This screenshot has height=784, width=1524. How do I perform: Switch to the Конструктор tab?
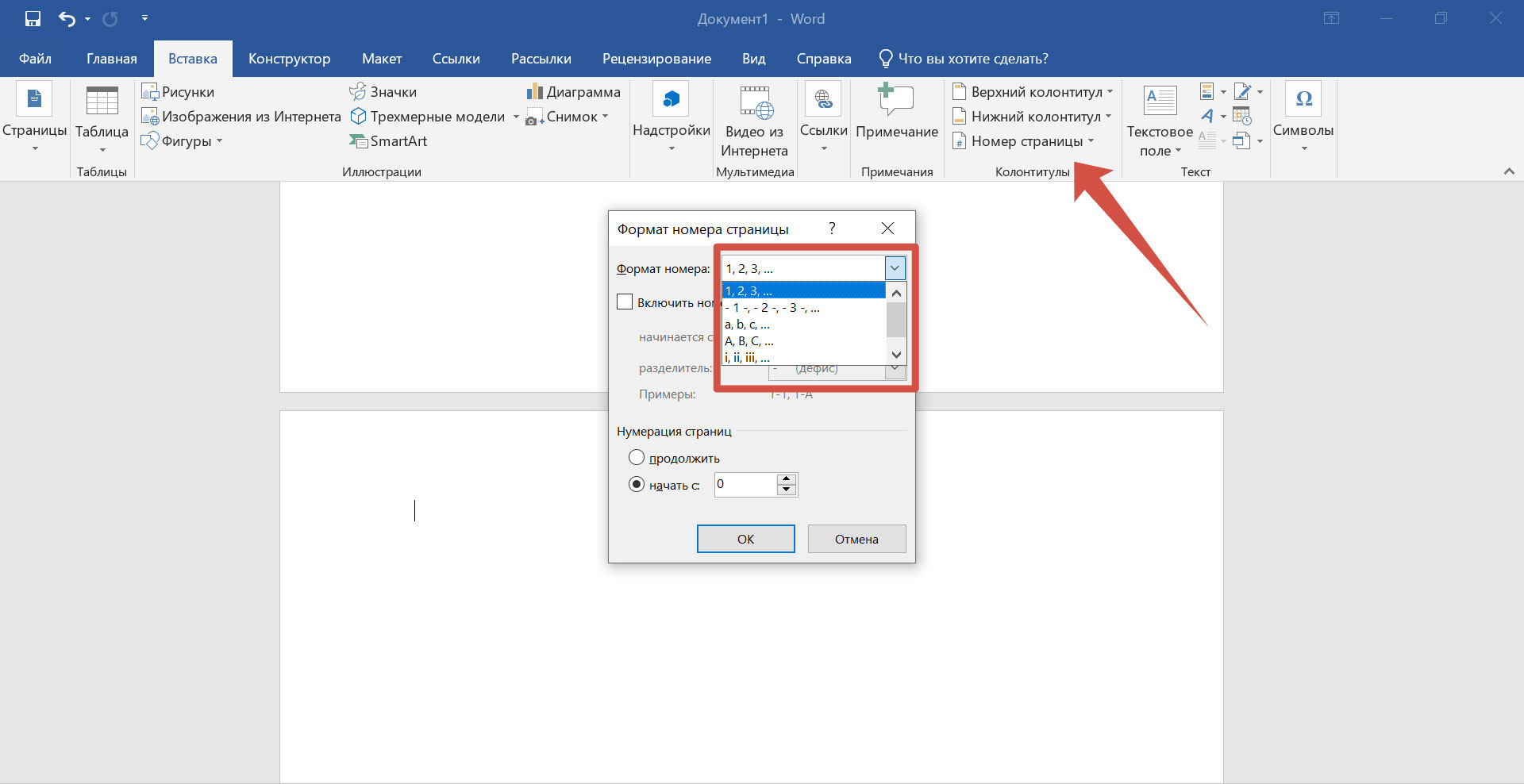coord(289,59)
